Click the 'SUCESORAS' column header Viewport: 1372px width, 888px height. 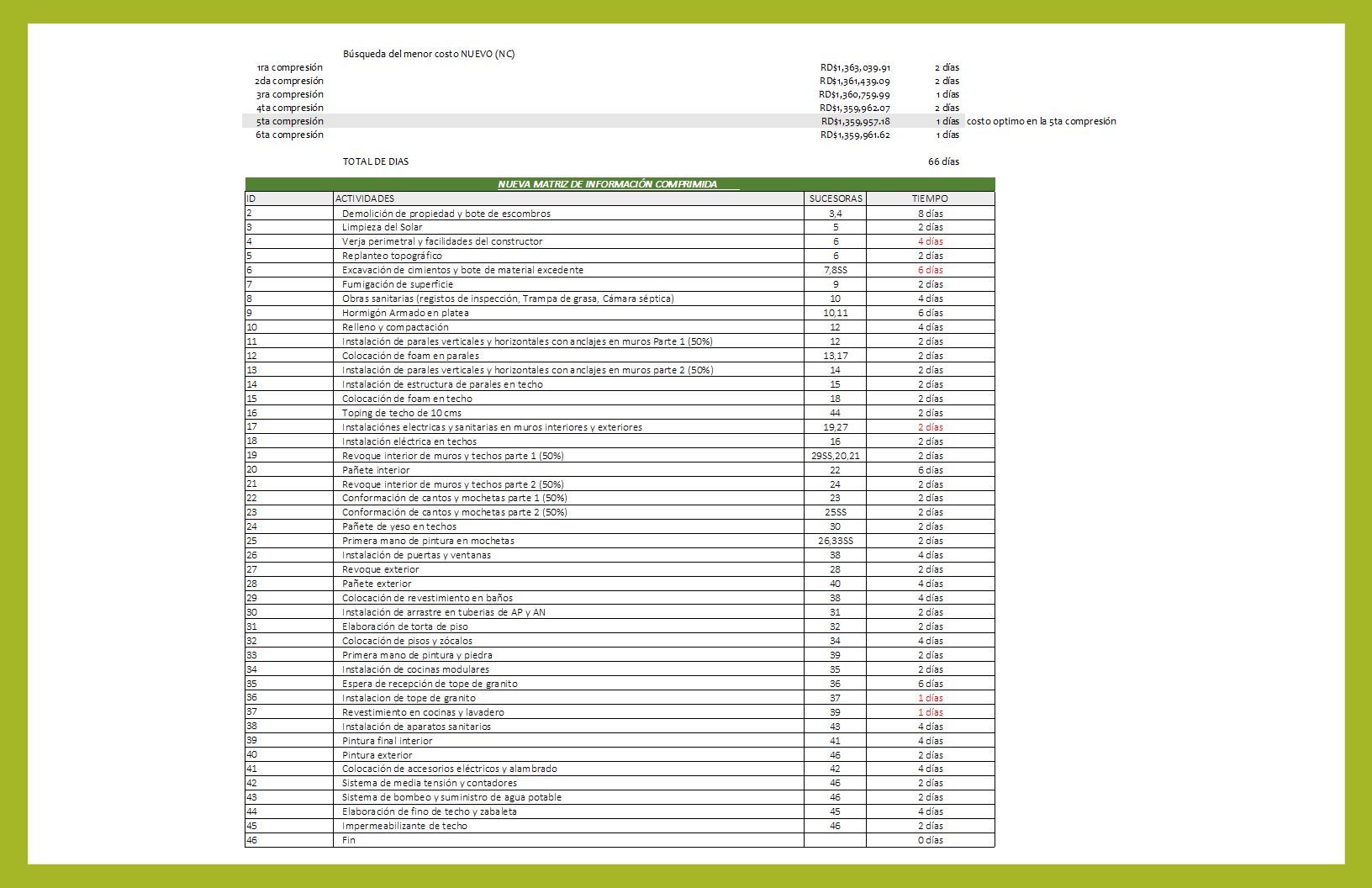835,198
